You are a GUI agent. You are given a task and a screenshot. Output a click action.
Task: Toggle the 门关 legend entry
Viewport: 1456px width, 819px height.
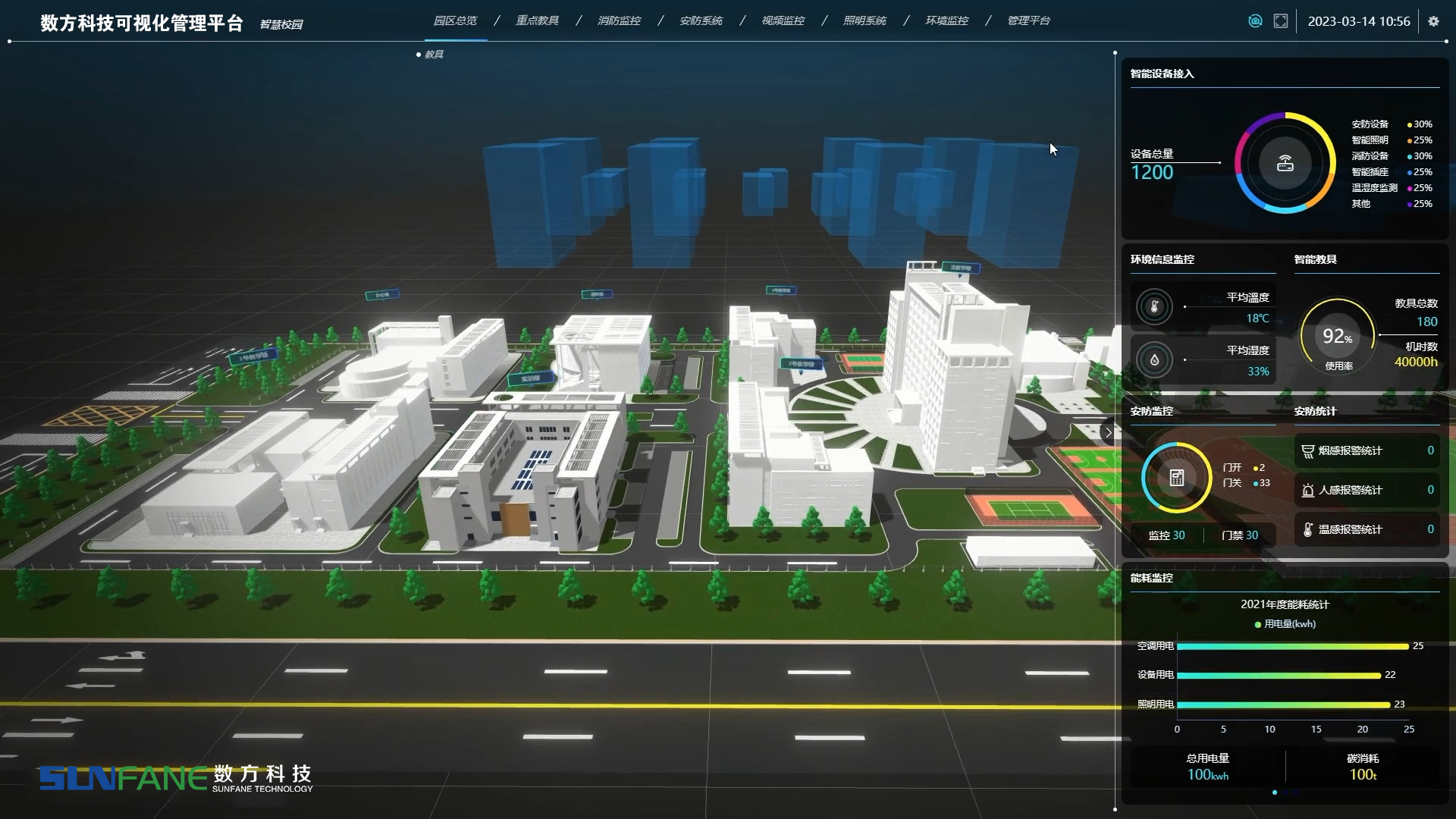pos(1246,483)
